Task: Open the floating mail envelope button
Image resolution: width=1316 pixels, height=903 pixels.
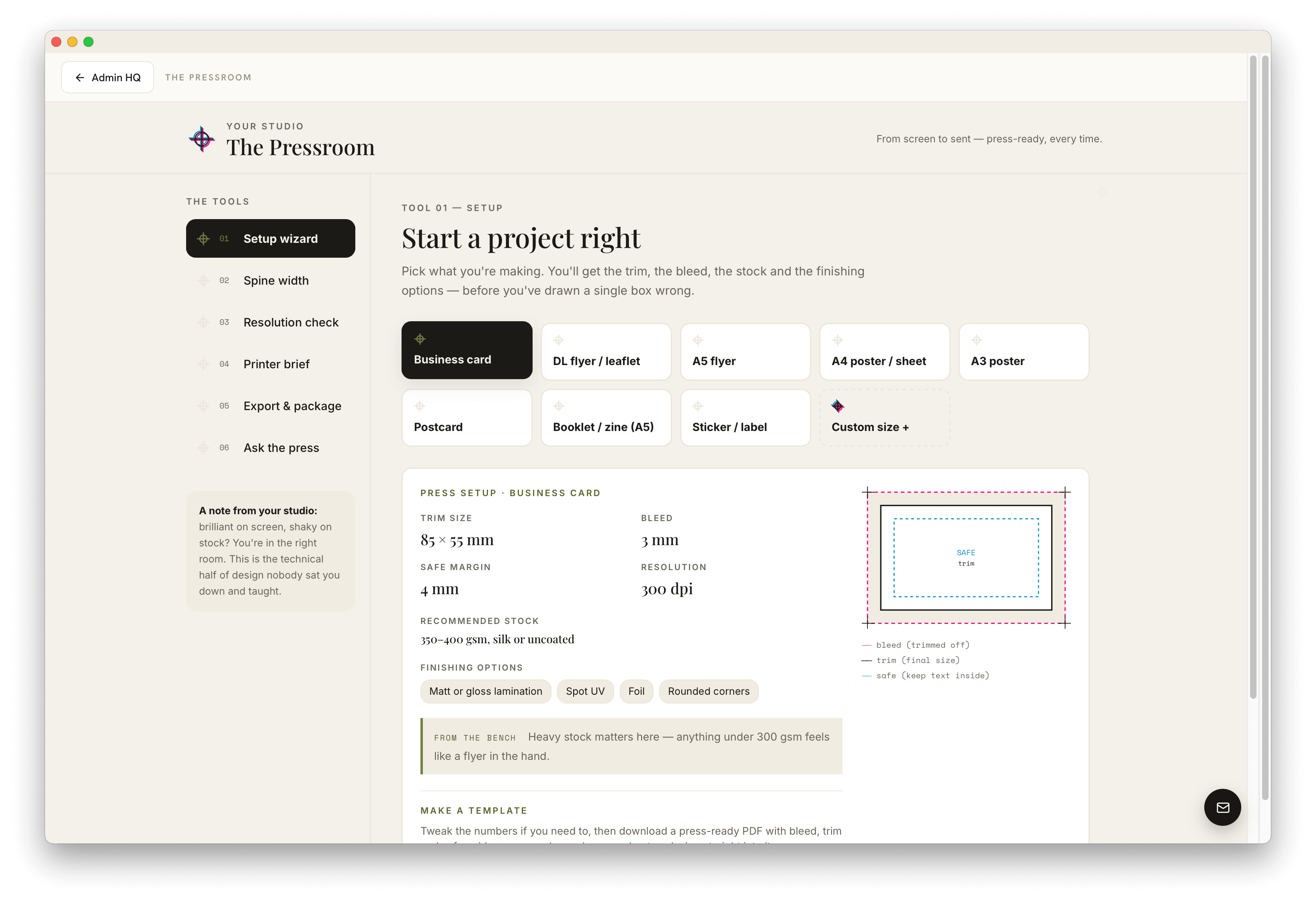Action: tap(1223, 807)
